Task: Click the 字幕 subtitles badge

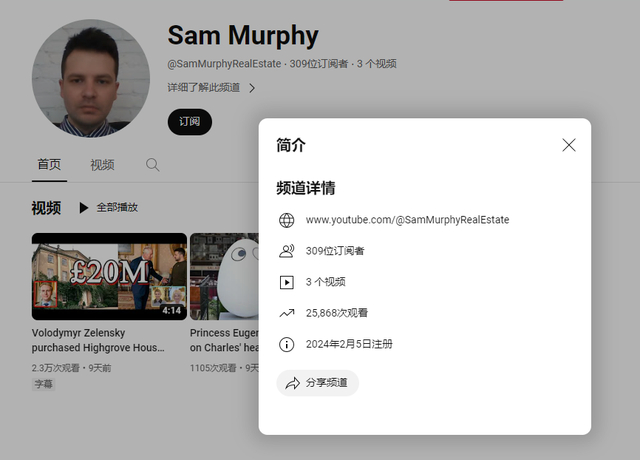Action: point(43,384)
